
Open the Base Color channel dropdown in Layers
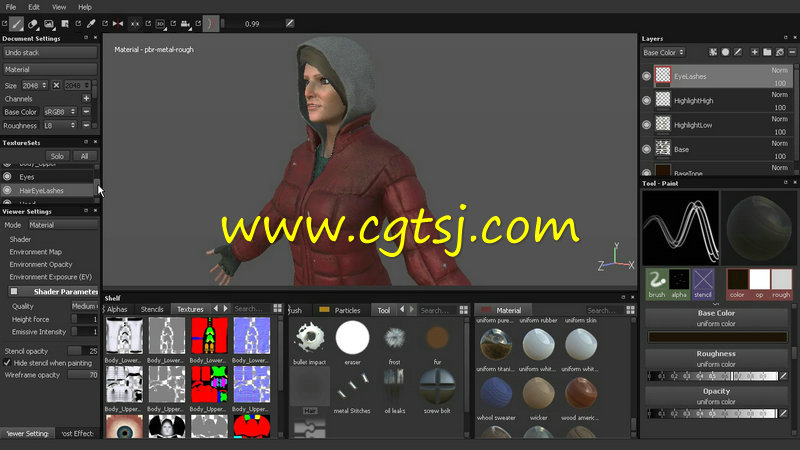[x=663, y=52]
